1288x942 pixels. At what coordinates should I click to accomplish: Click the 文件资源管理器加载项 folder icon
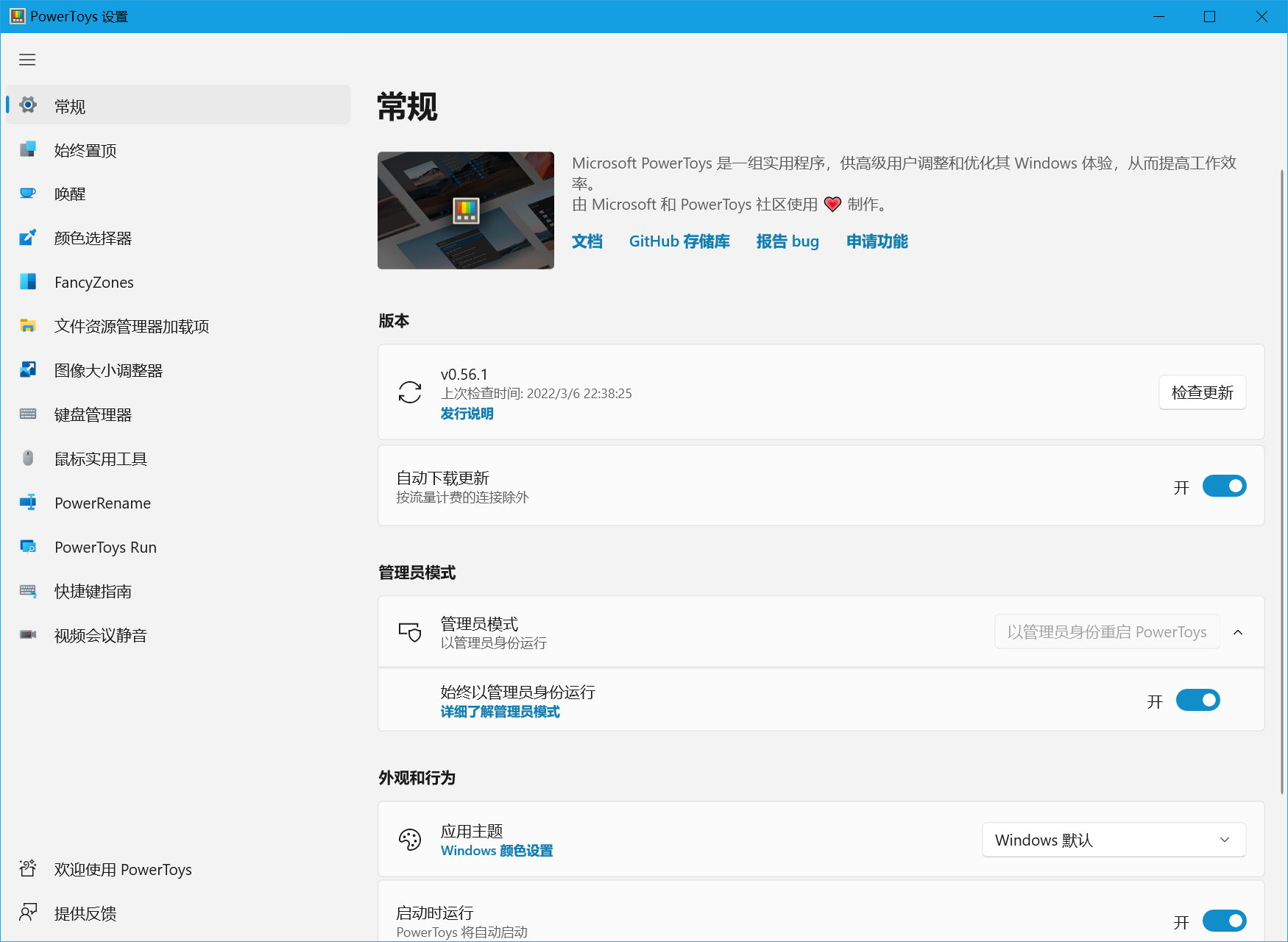click(x=28, y=326)
